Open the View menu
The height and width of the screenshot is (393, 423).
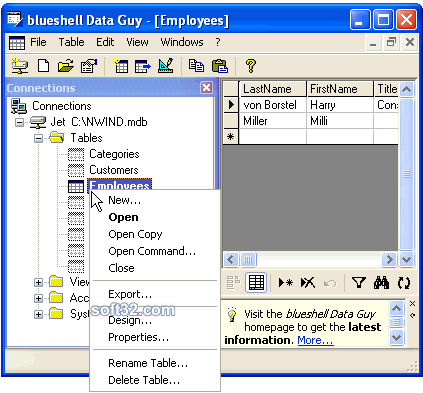coord(137,42)
